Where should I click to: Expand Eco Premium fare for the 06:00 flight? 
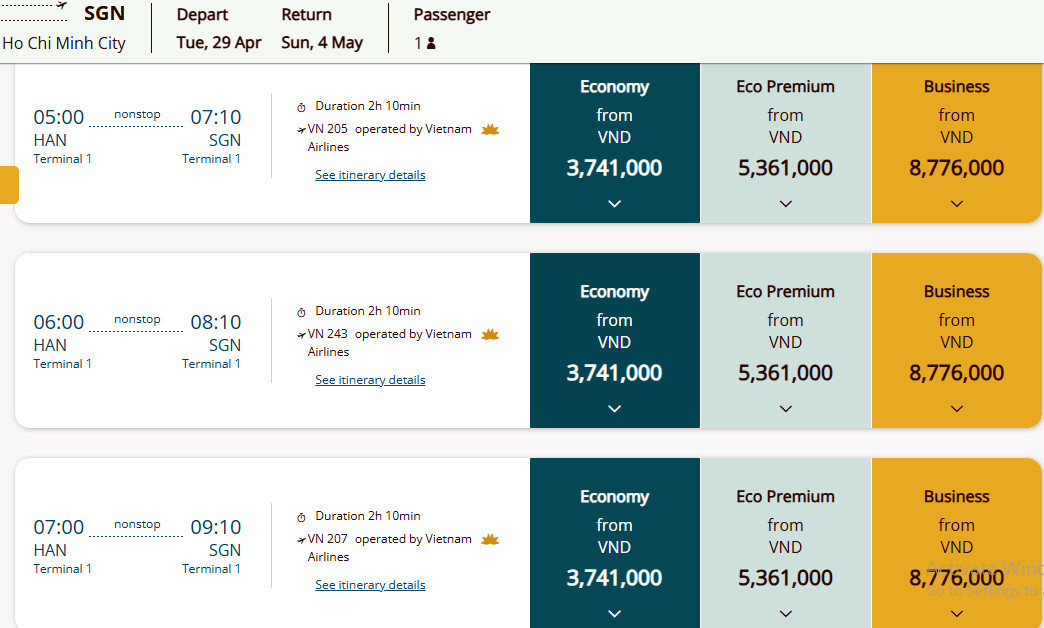(x=785, y=408)
